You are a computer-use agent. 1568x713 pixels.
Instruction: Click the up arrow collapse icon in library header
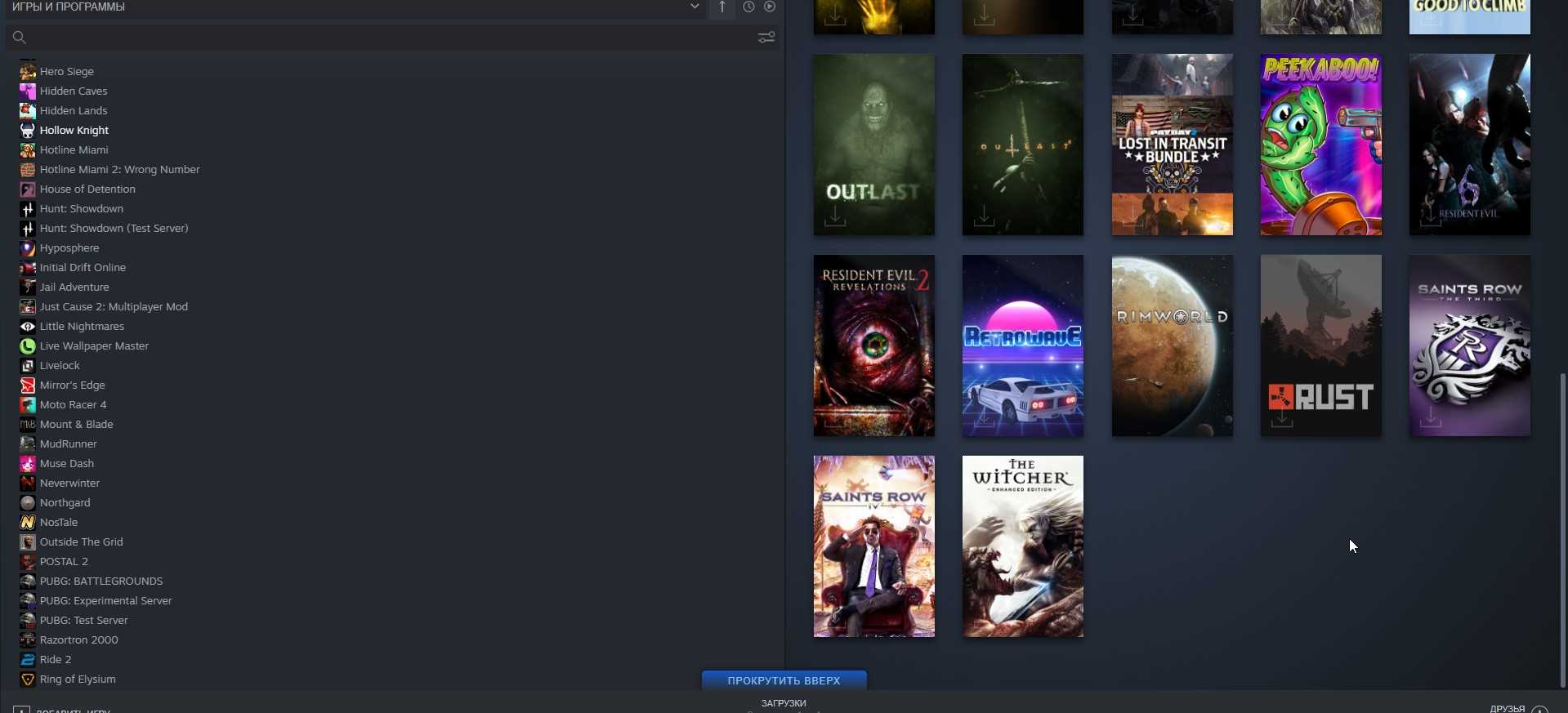pyautogui.click(x=722, y=7)
